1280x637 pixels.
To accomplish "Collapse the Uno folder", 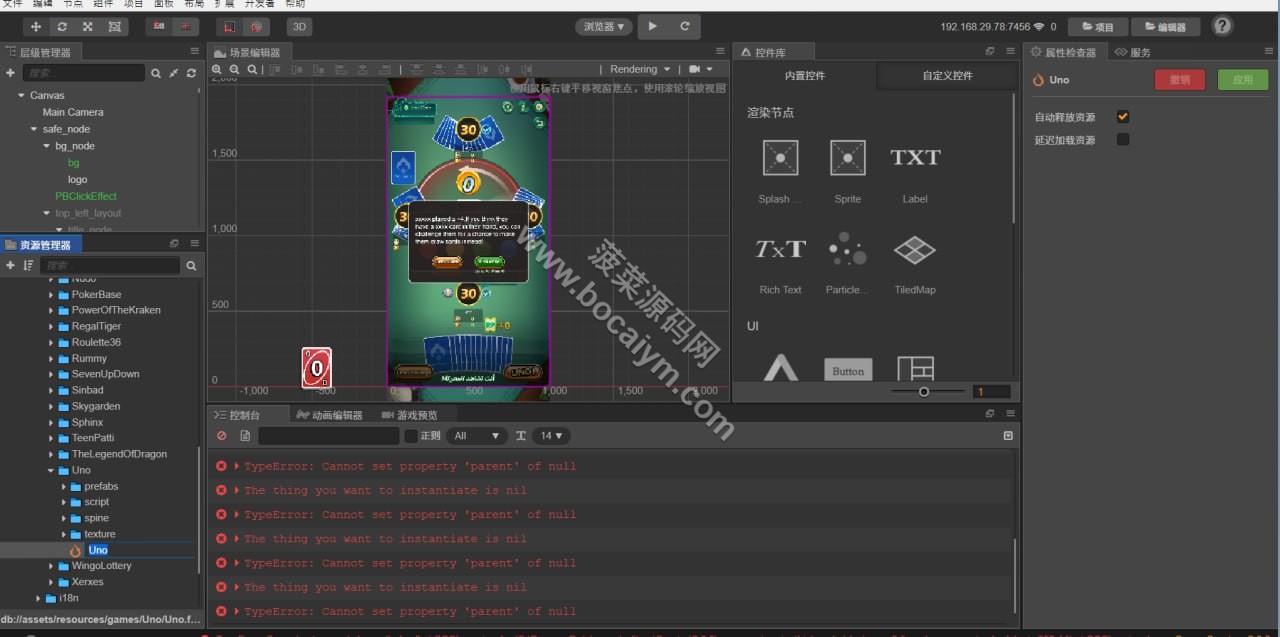I will (x=51, y=470).
